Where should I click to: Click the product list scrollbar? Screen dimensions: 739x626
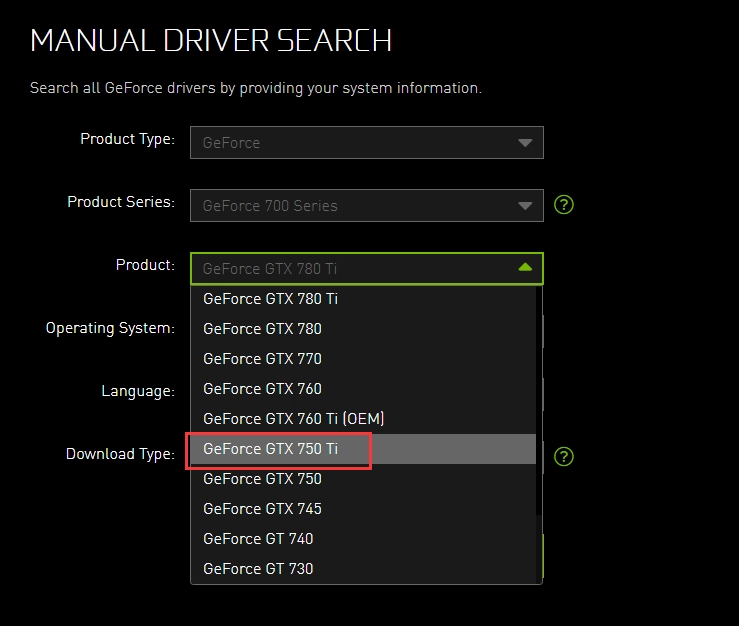(x=539, y=401)
